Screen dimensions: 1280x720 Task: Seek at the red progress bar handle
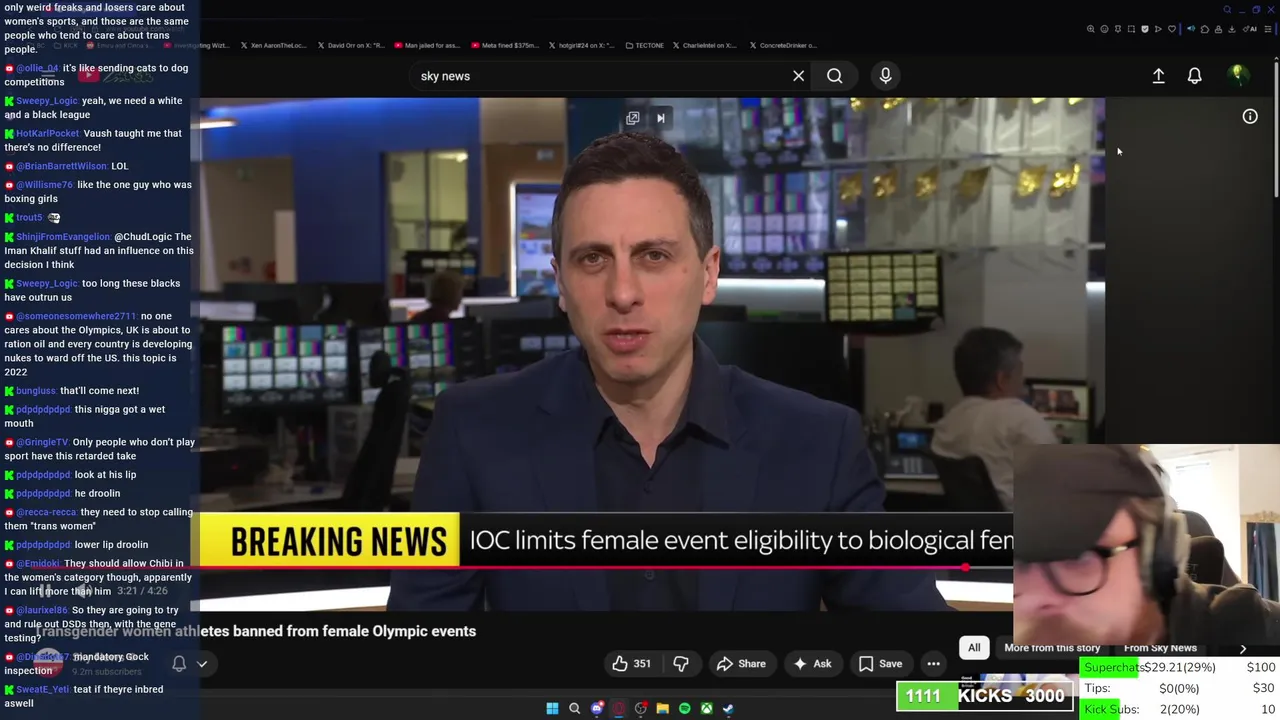(x=965, y=568)
